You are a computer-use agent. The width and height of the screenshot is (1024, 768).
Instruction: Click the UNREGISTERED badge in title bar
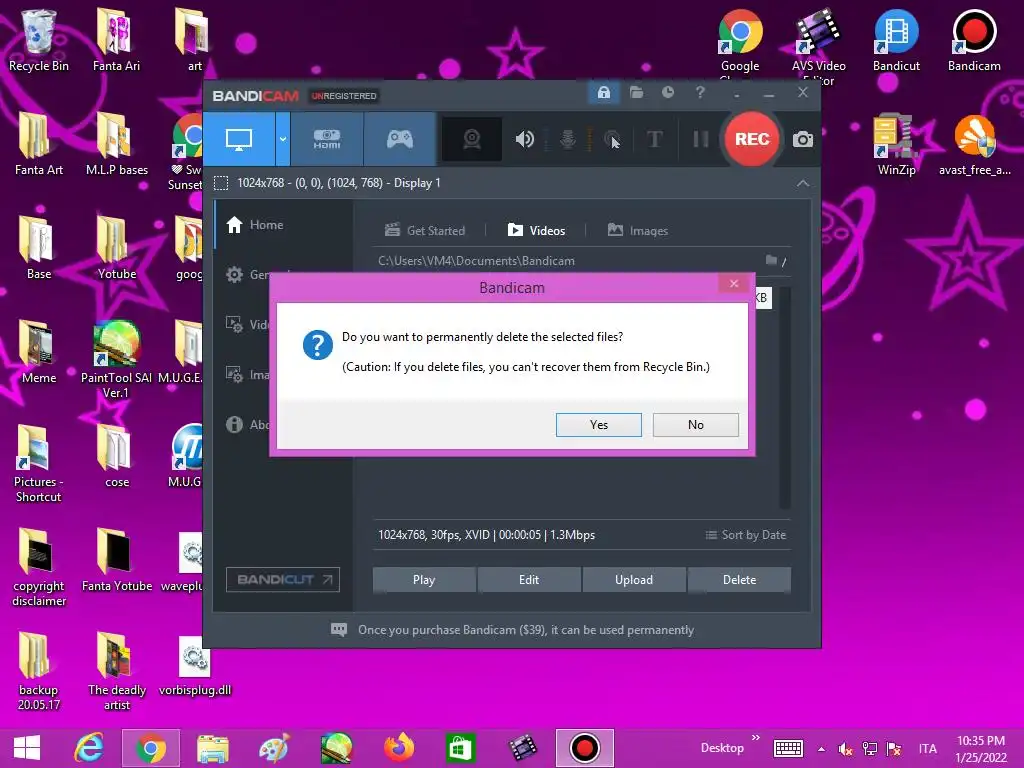pyautogui.click(x=344, y=96)
